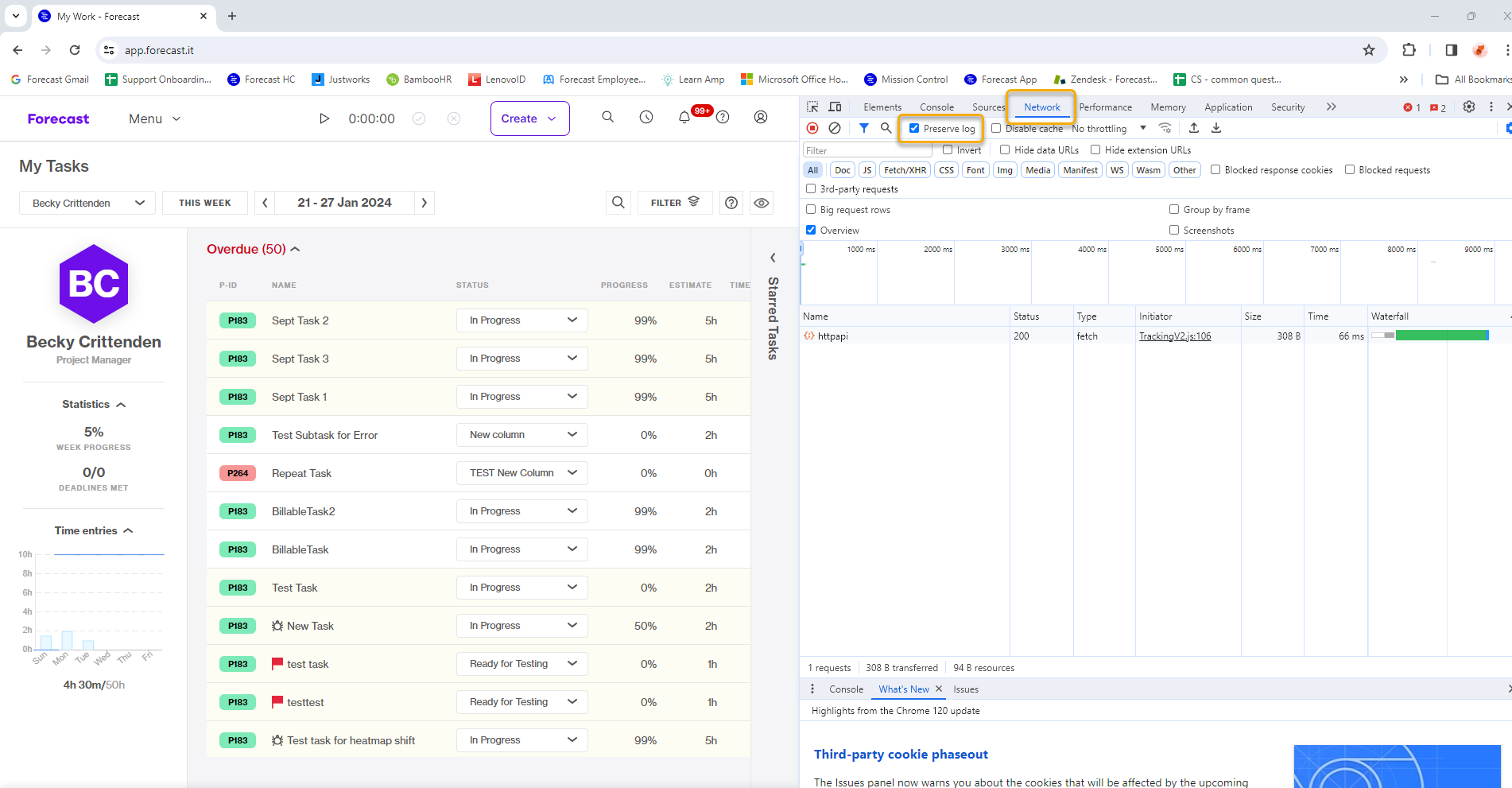Check Hide data URLs
The height and width of the screenshot is (788, 1512).
1005,149
